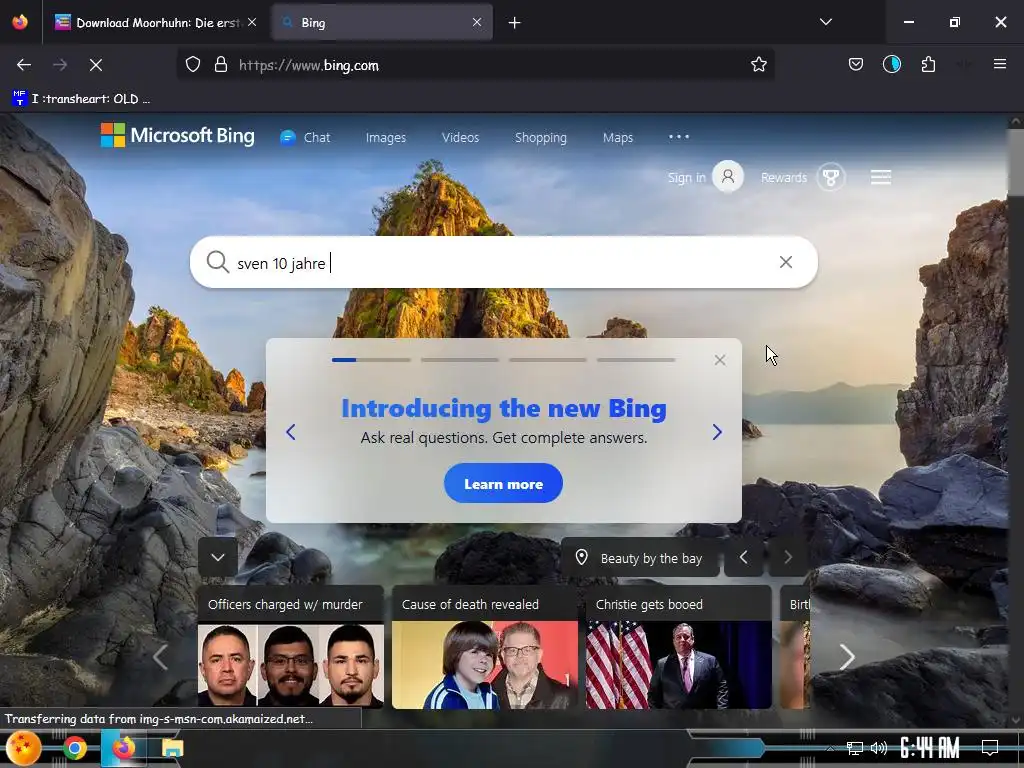Click the Sign in link

tap(686, 178)
